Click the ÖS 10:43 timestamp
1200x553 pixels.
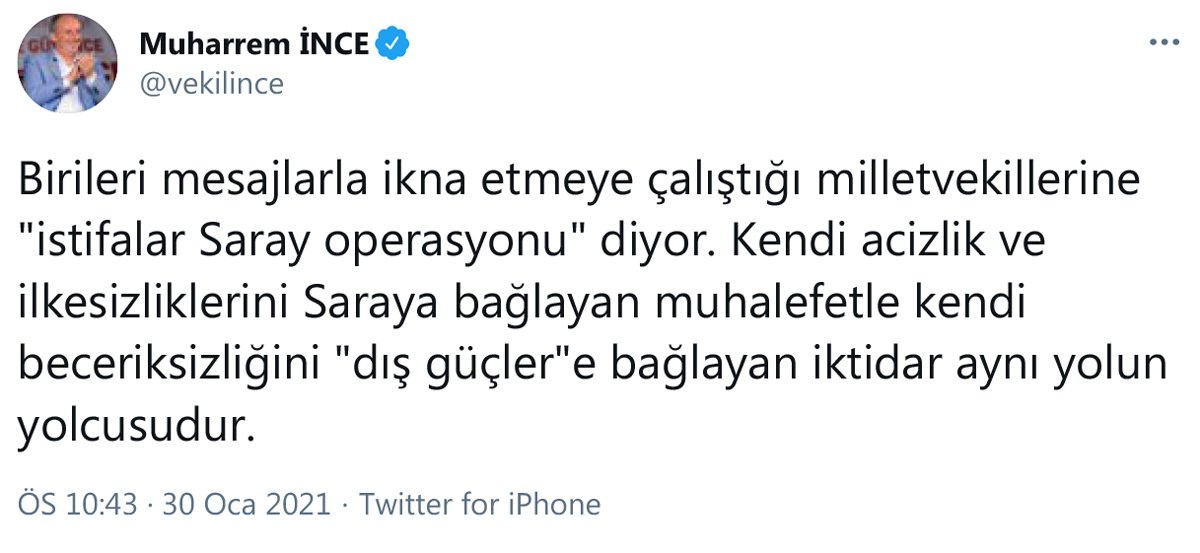point(76,504)
